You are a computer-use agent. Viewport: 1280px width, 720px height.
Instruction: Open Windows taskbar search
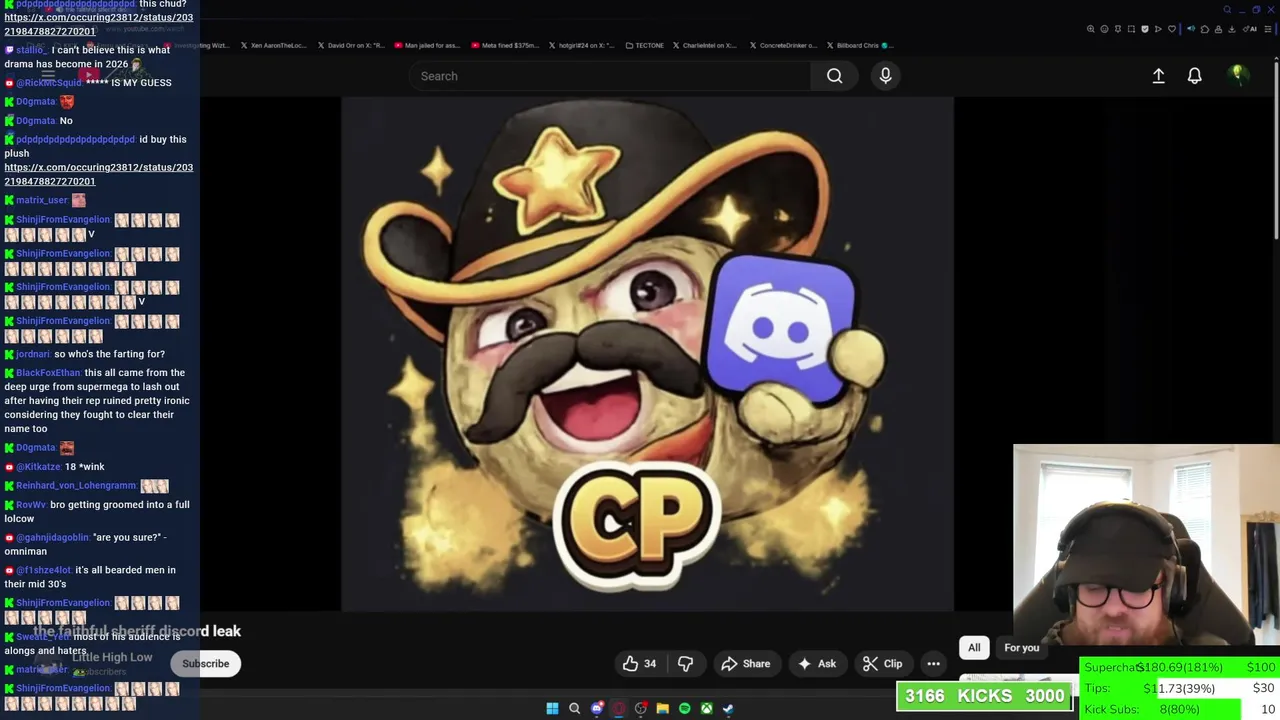[574, 708]
